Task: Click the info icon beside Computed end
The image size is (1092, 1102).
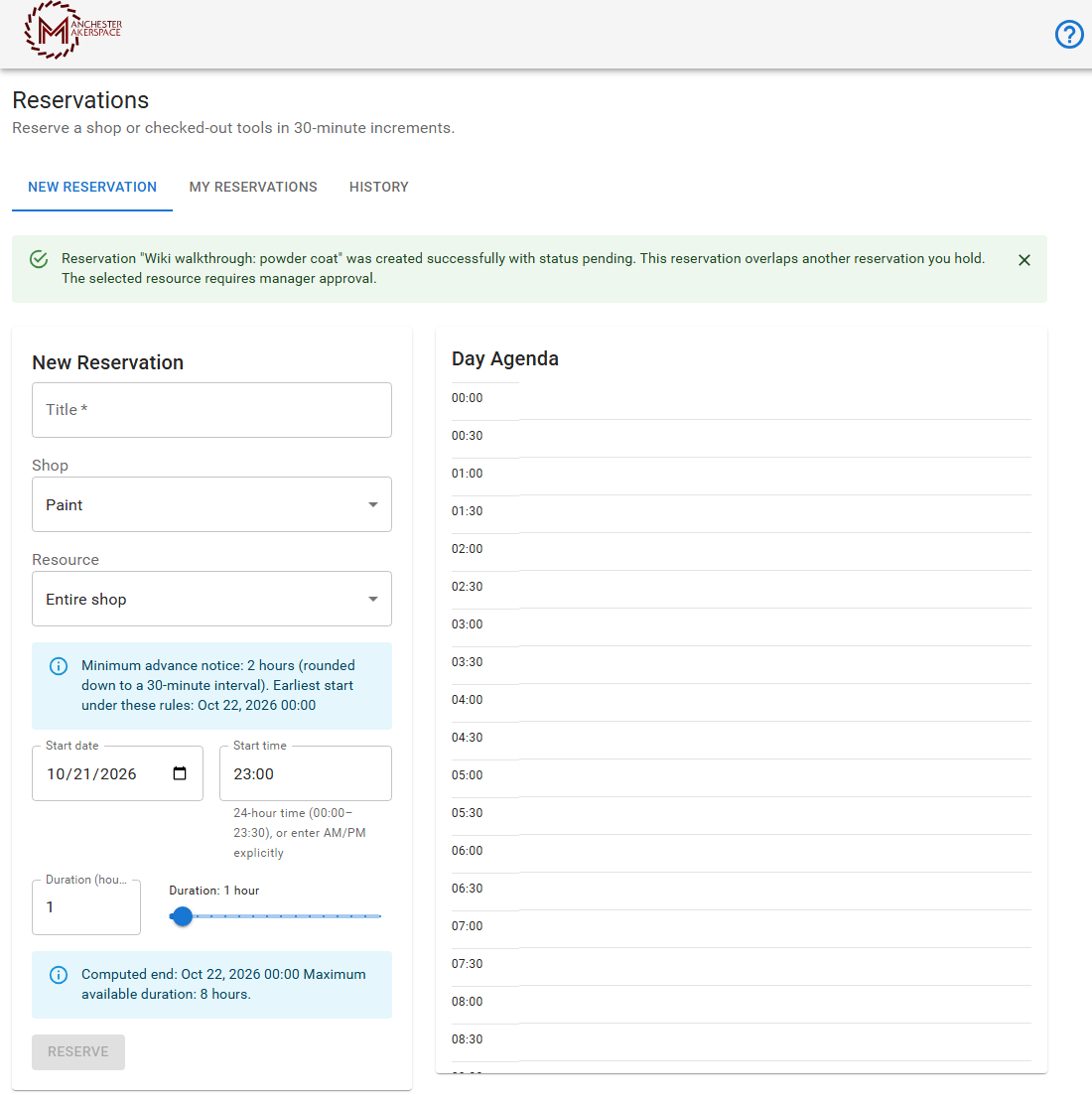Action: click(59, 975)
